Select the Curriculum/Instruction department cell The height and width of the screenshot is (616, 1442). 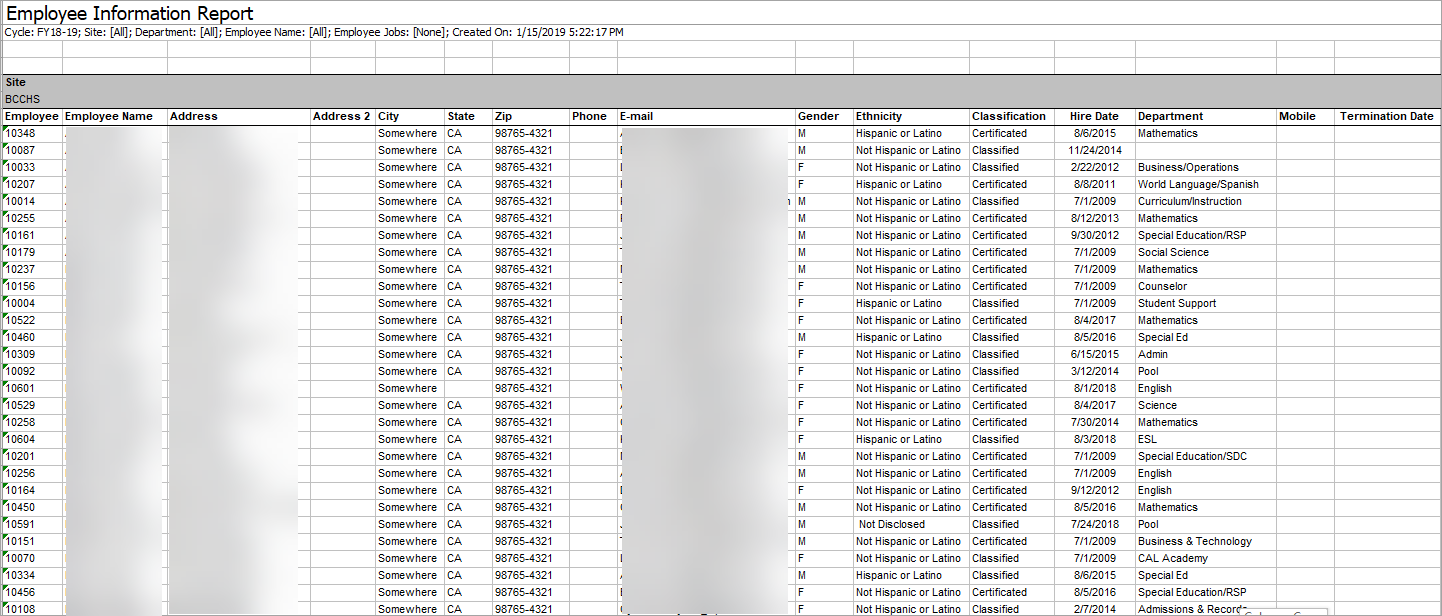click(x=1189, y=201)
